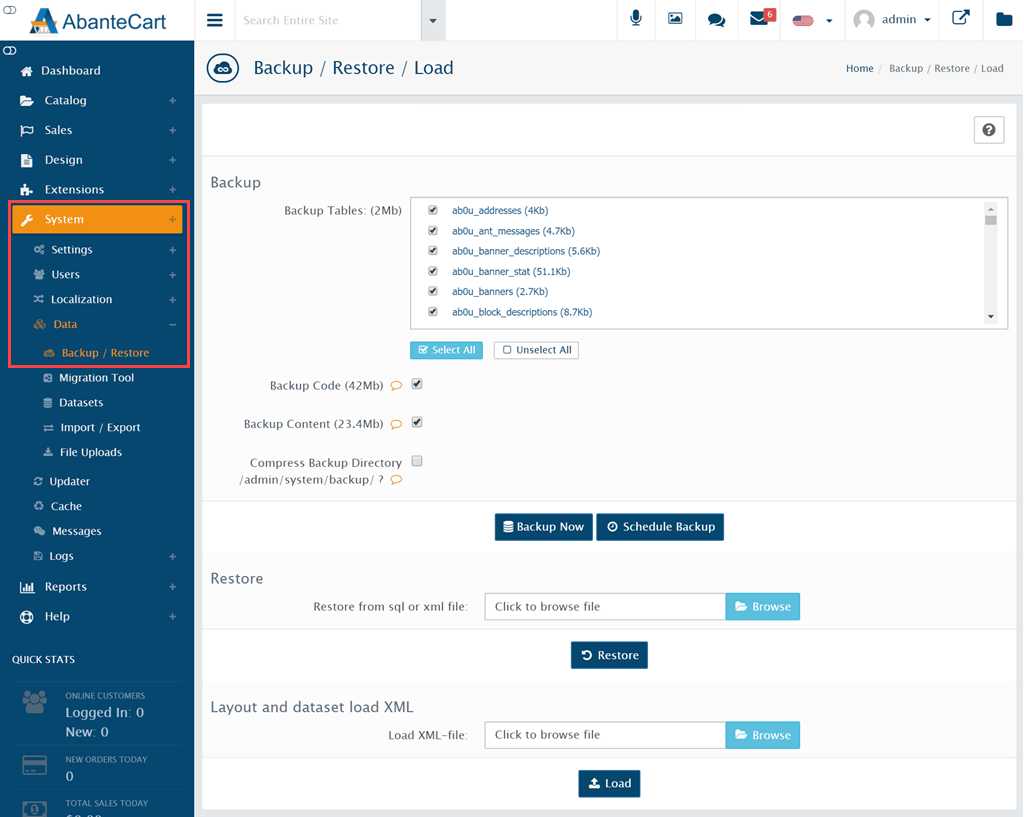Open the mail messages icon with badge
Viewport: 1024px width, 817px height.
click(761, 17)
